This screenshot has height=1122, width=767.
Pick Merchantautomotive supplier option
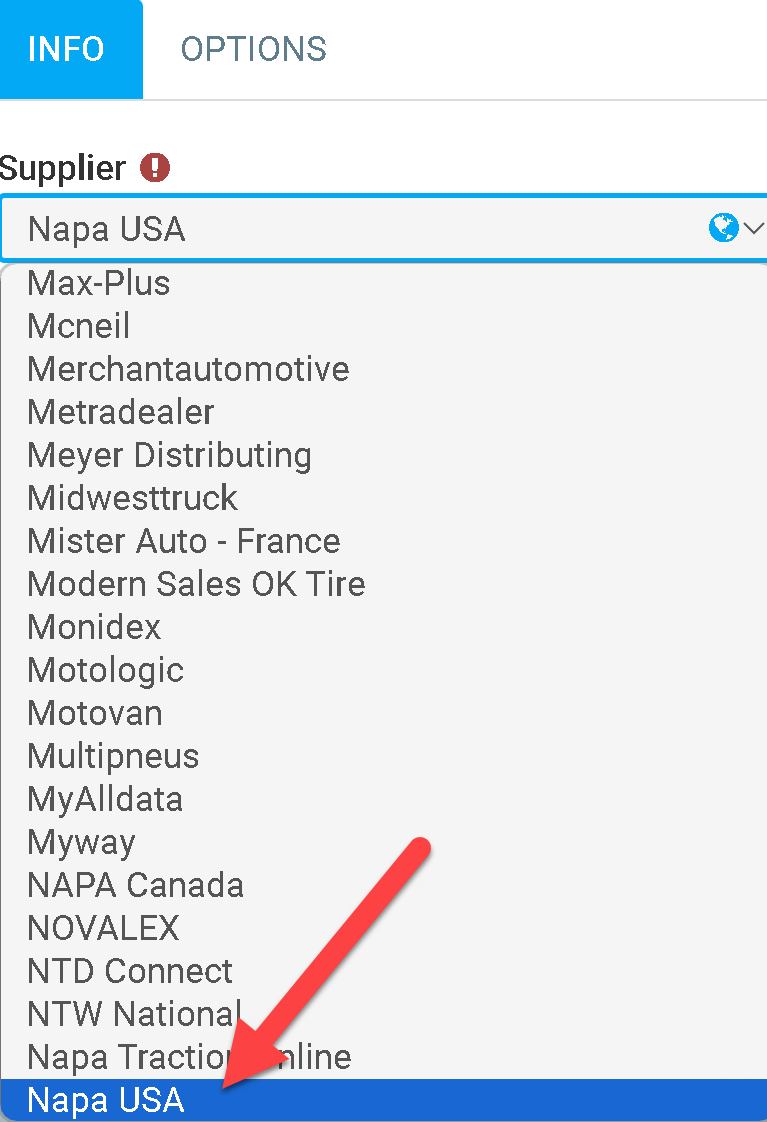click(x=189, y=369)
